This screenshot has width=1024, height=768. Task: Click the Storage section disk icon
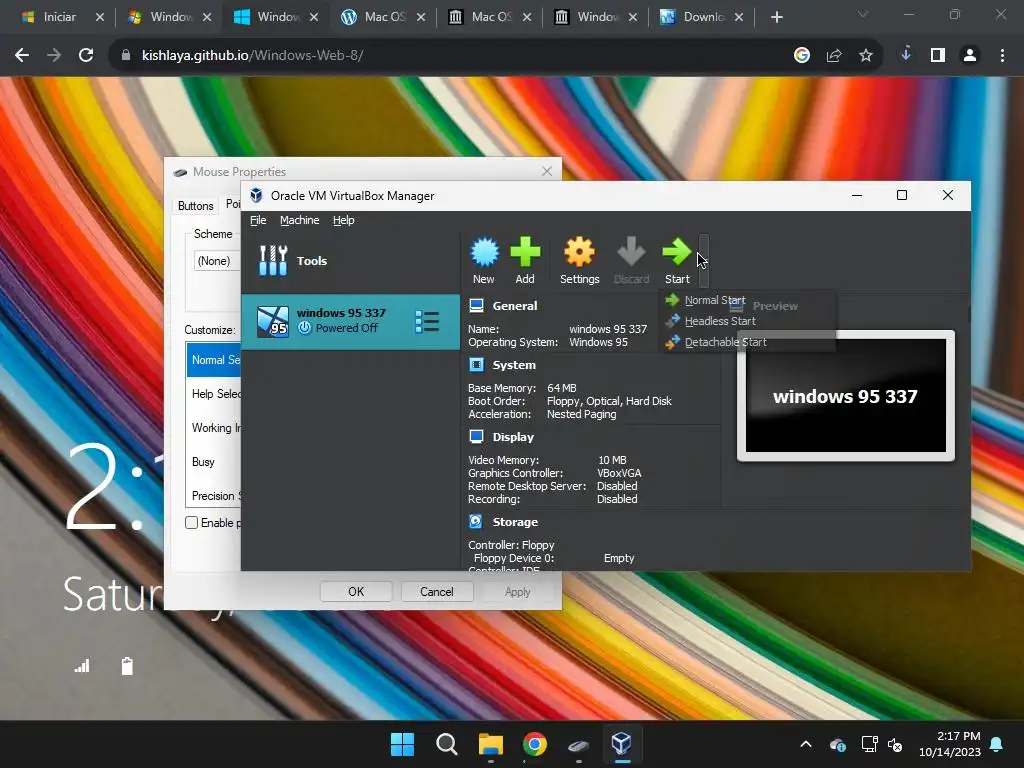476,522
